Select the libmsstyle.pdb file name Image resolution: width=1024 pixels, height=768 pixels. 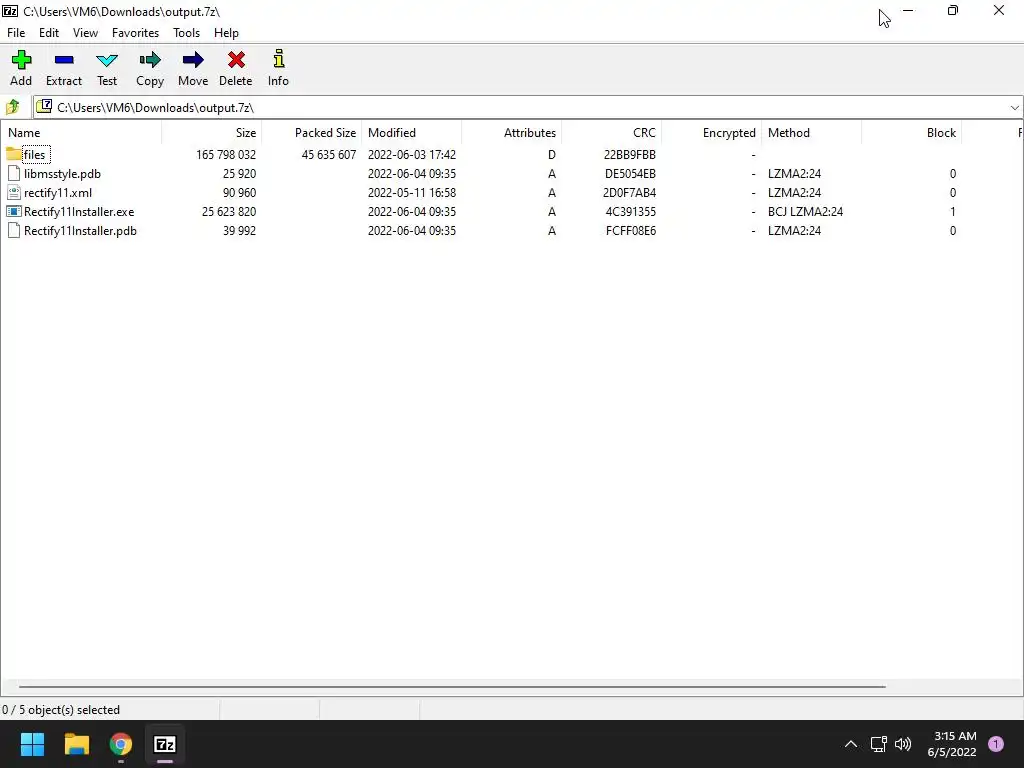(x=63, y=174)
